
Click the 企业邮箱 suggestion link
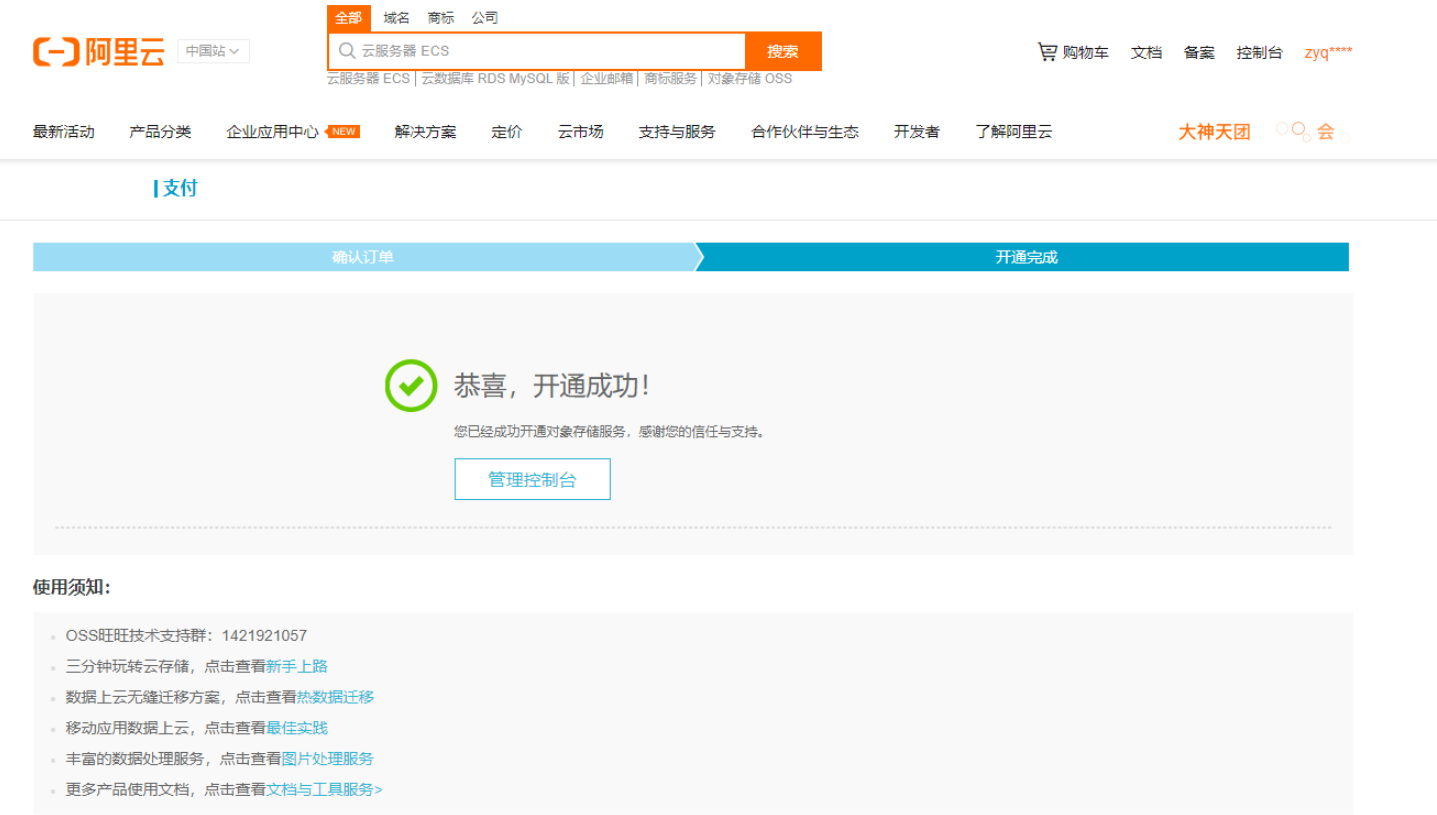(x=607, y=78)
